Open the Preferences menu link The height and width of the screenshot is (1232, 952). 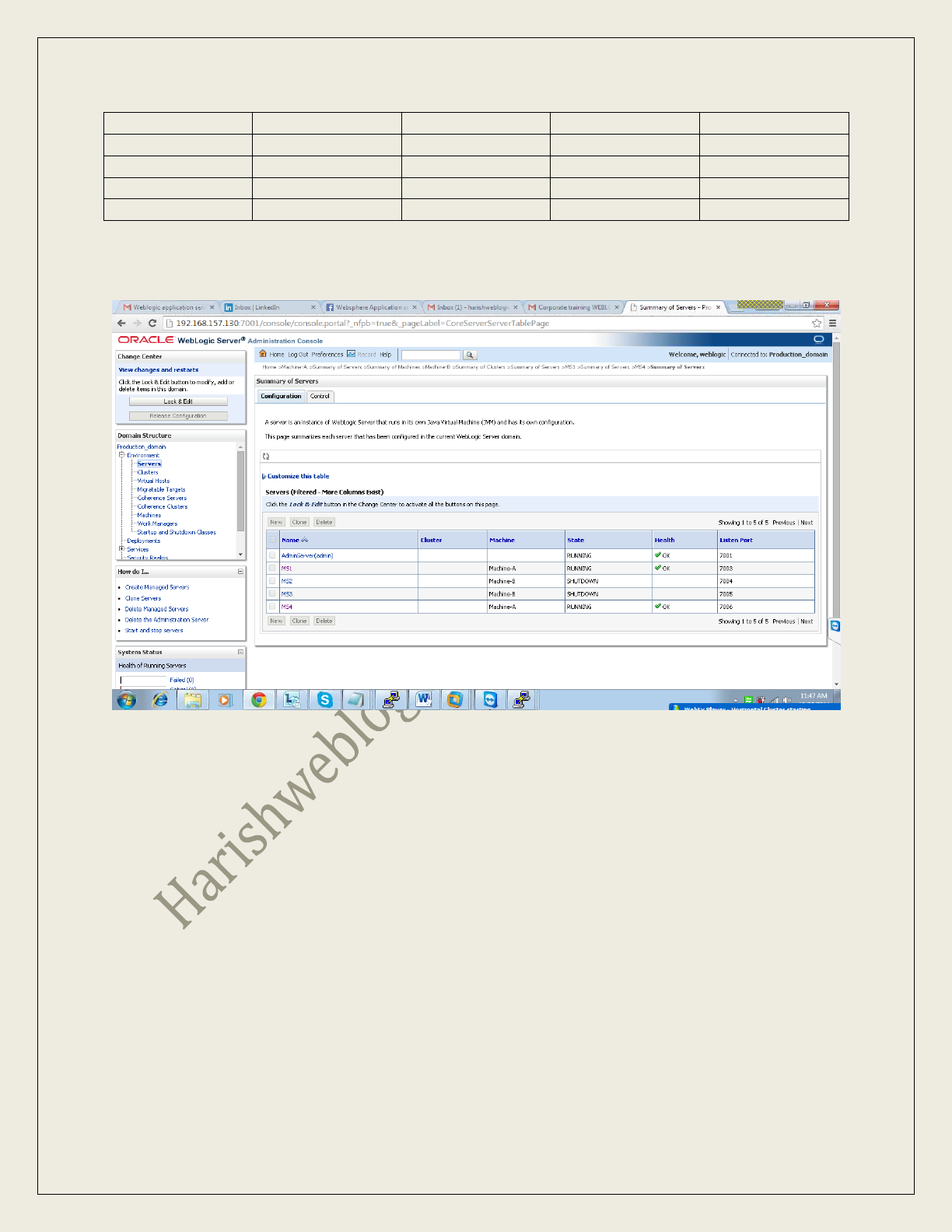coord(327,355)
